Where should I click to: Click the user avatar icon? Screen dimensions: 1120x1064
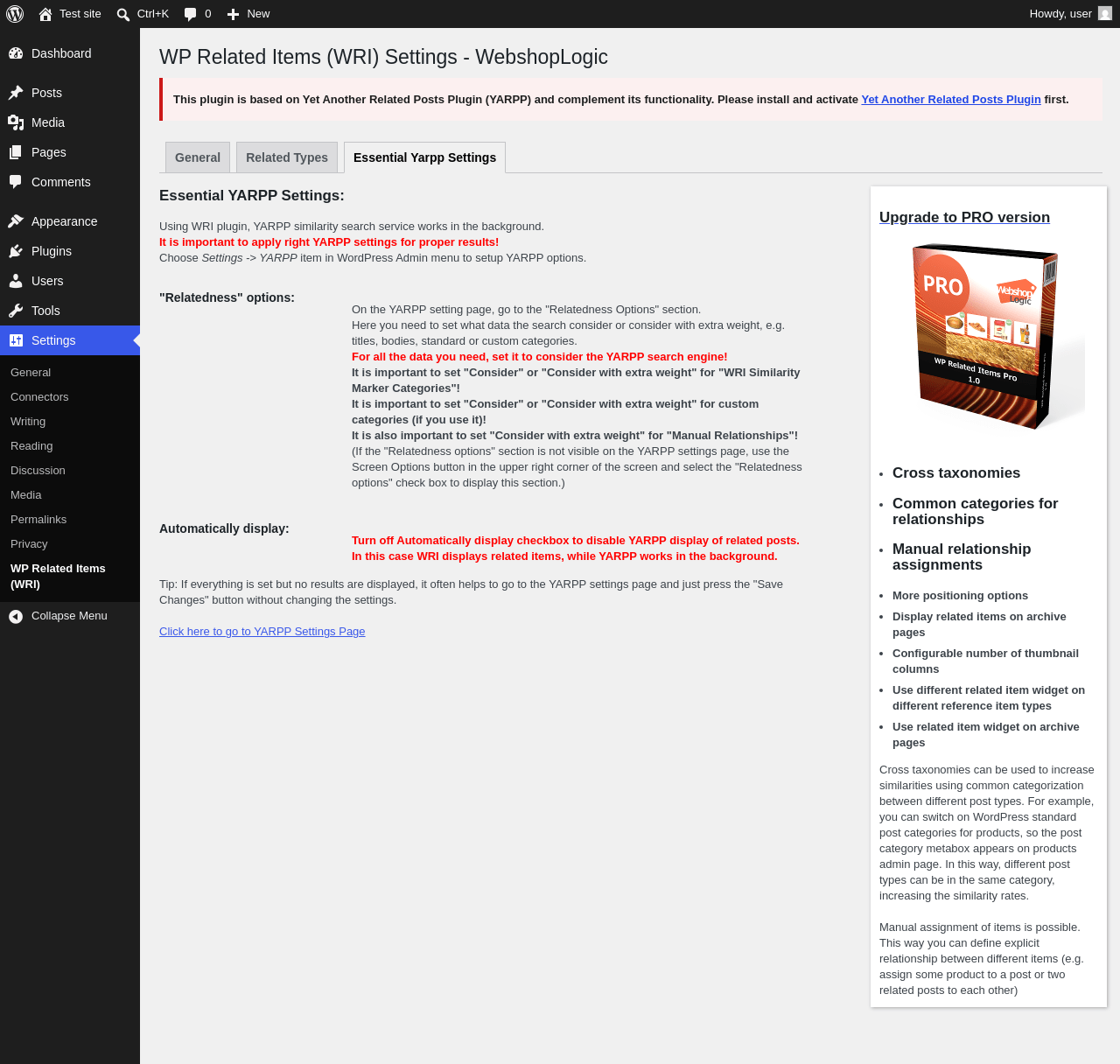click(x=1105, y=14)
